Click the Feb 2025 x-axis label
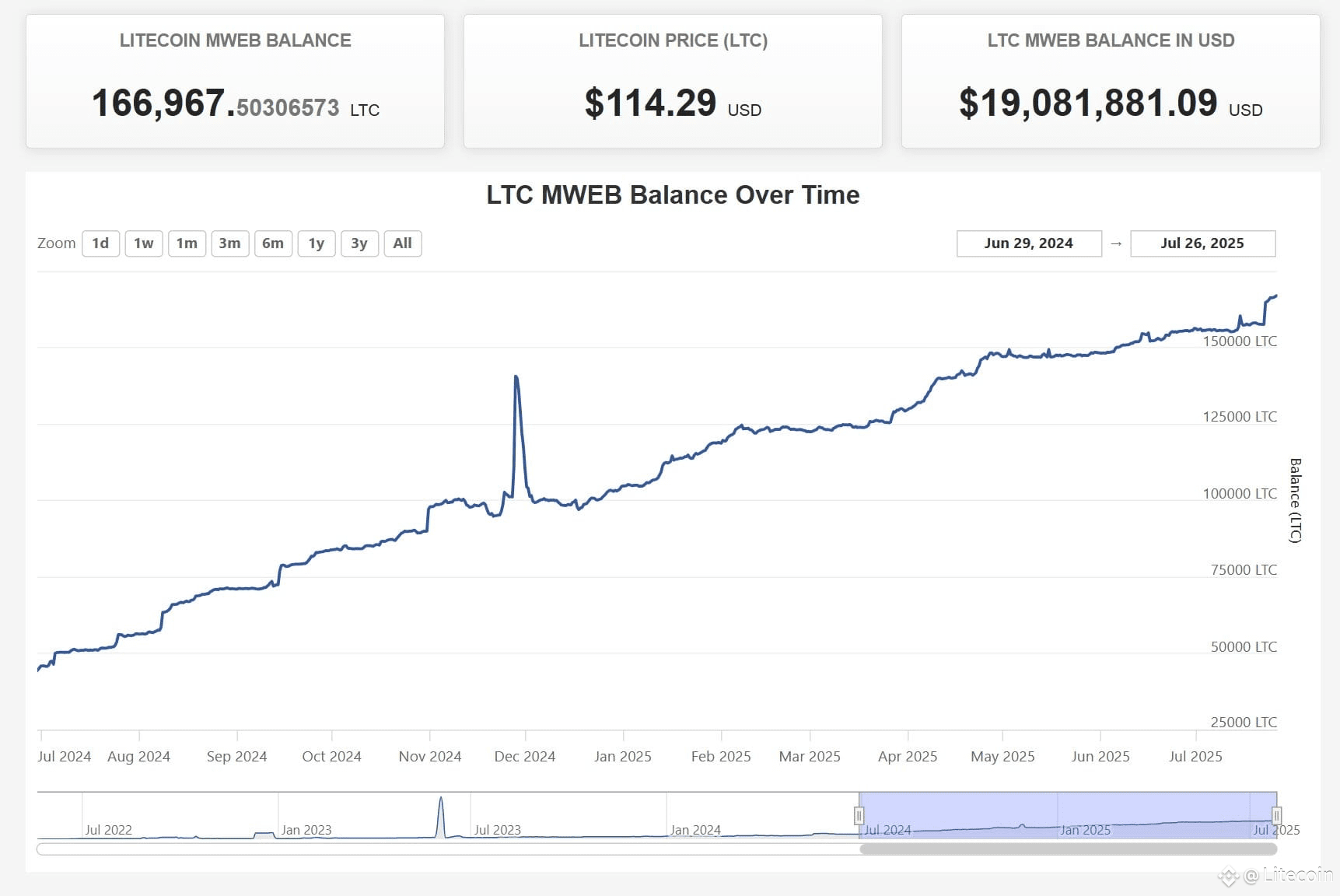The image size is (1340, 896). click(721, 756)
